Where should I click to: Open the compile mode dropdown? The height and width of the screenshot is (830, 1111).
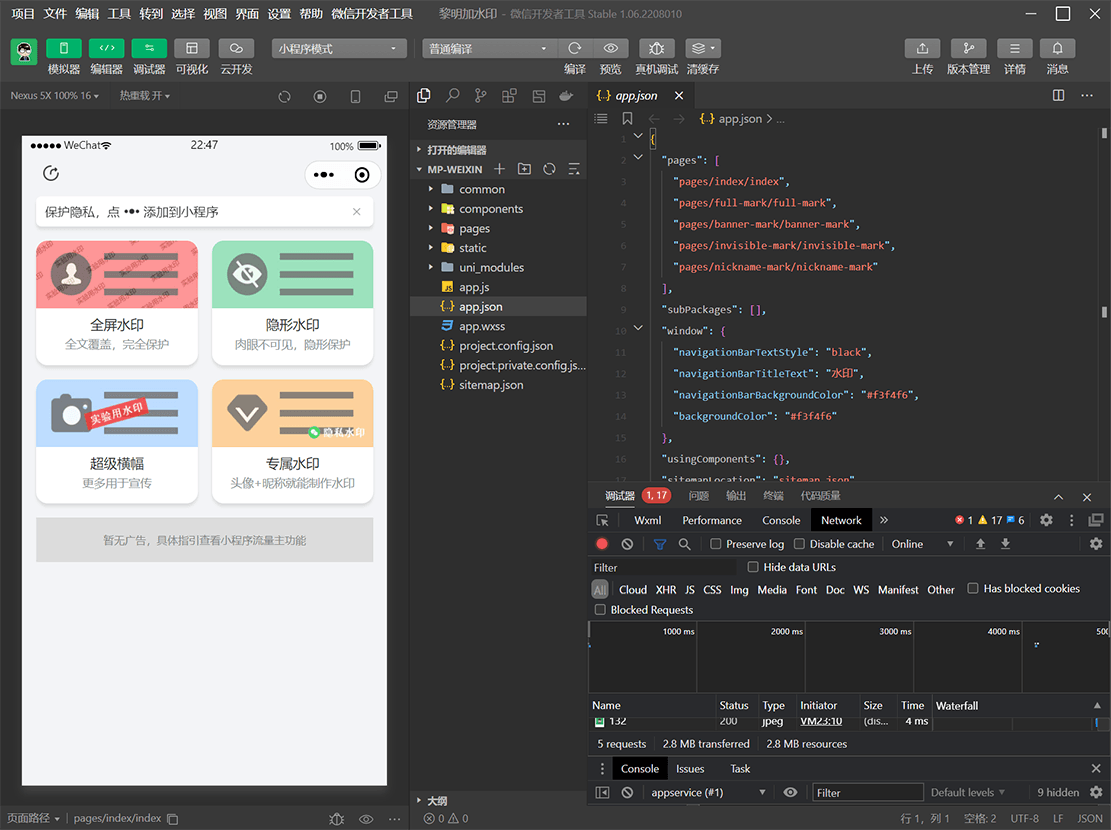click(x=489, y=48)
